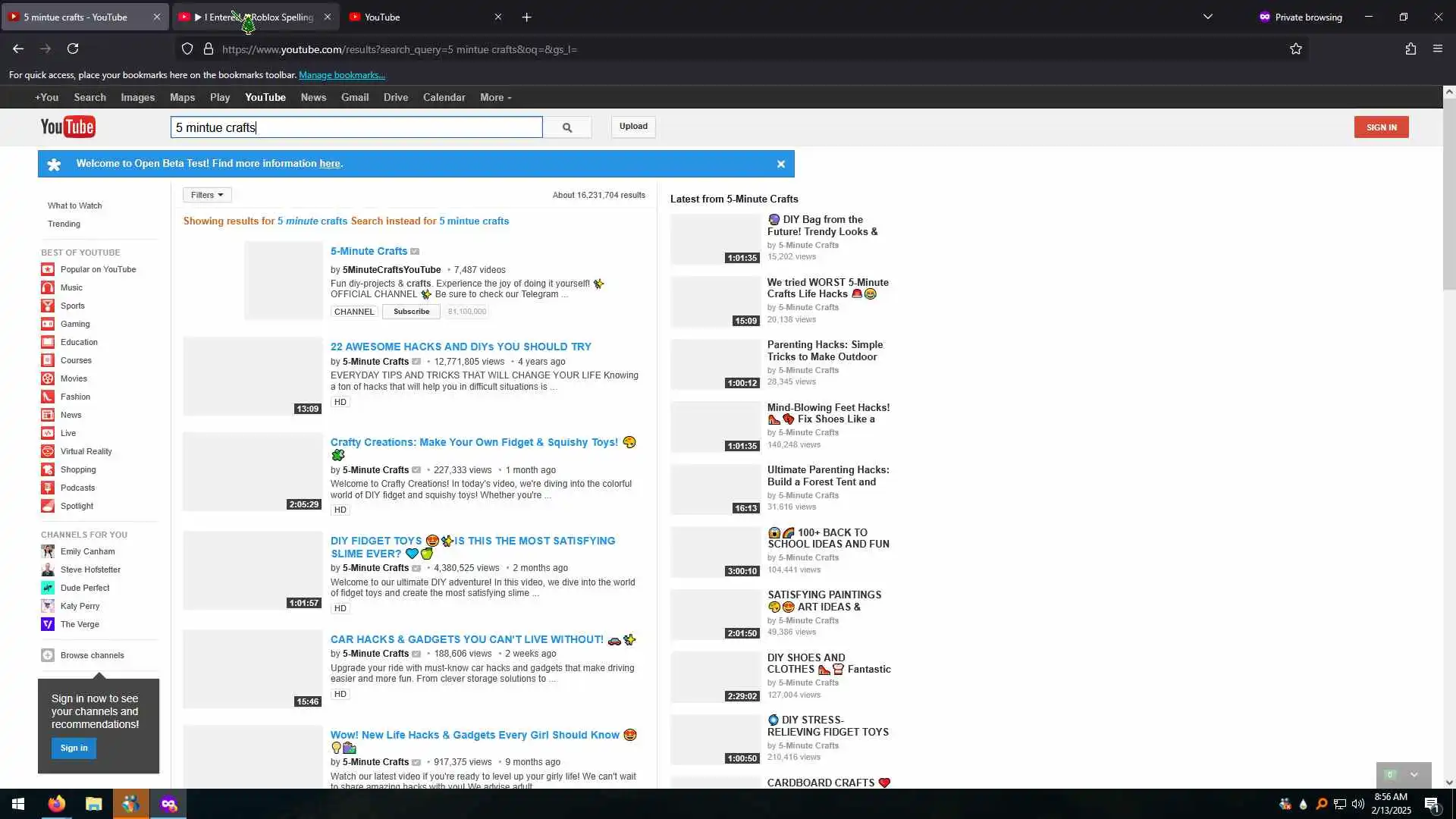Image resolution: width=1456 pixels, height=819 pixels.
Task: Open Gaming category in sidebar
Action: (74, 324)
